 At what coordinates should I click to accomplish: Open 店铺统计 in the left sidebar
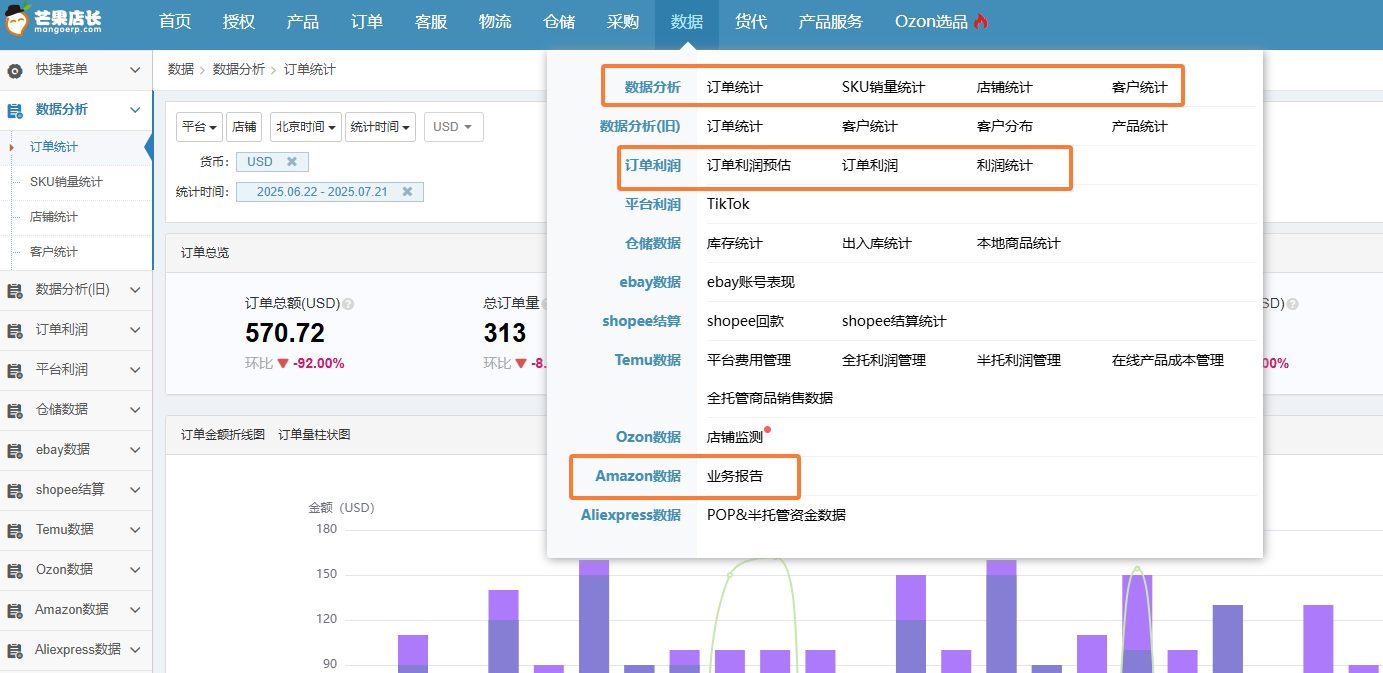point(54,217)
